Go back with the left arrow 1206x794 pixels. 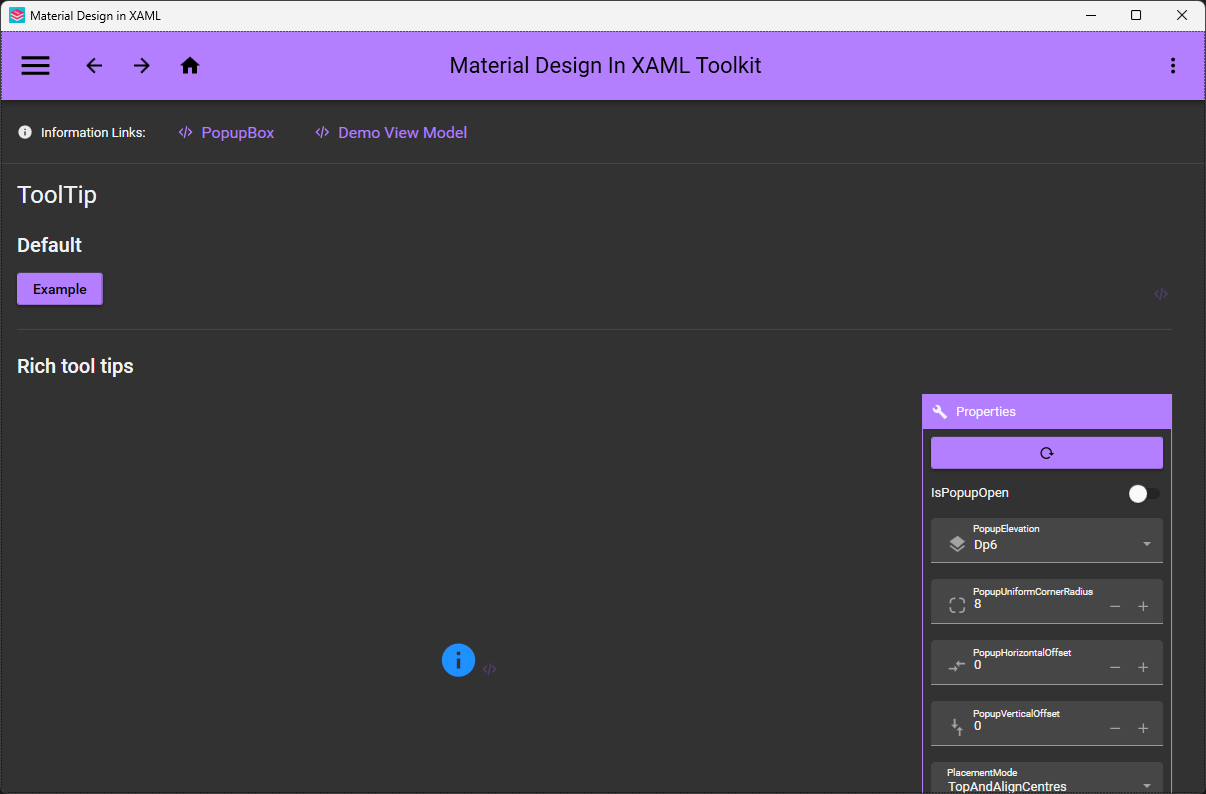(x=94, y=66)
